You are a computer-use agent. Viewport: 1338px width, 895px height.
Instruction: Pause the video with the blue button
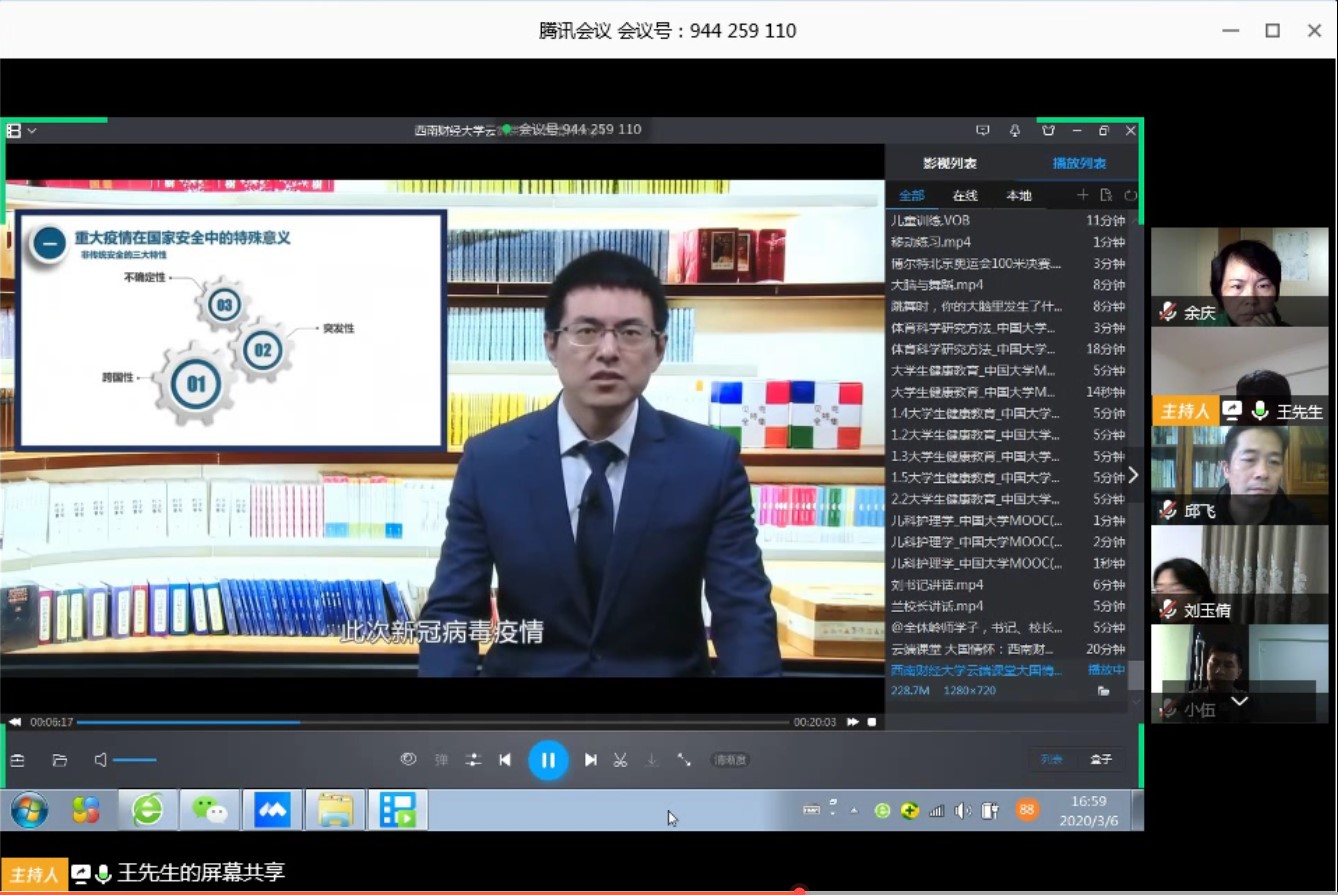point(548,760)
